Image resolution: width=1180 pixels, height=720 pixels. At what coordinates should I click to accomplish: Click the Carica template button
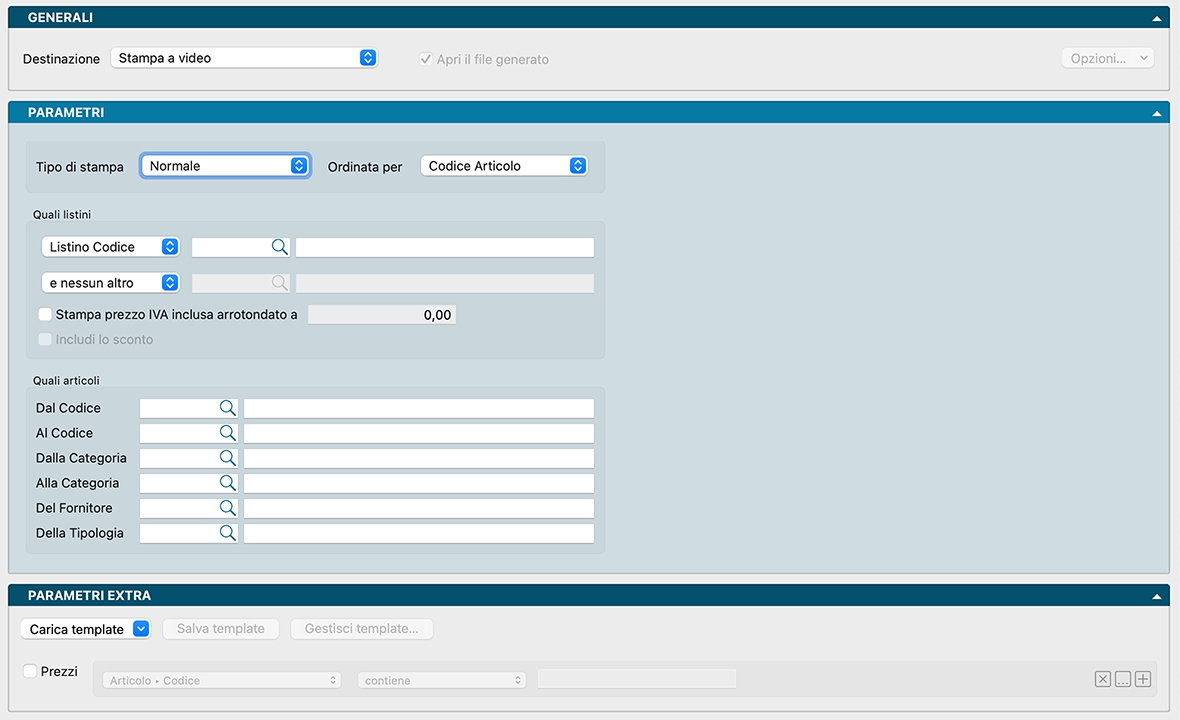click(x=85, y=629)
